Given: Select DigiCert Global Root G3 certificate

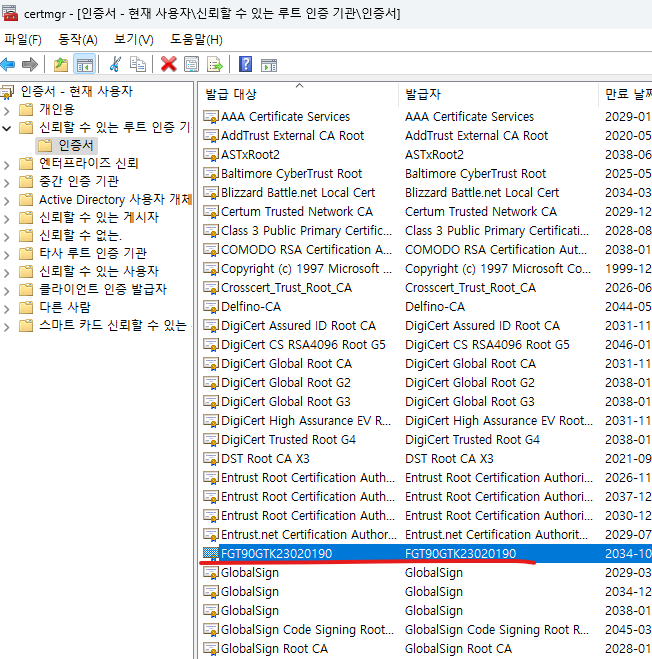Looking at the screenshot, I should click(426, 402).
